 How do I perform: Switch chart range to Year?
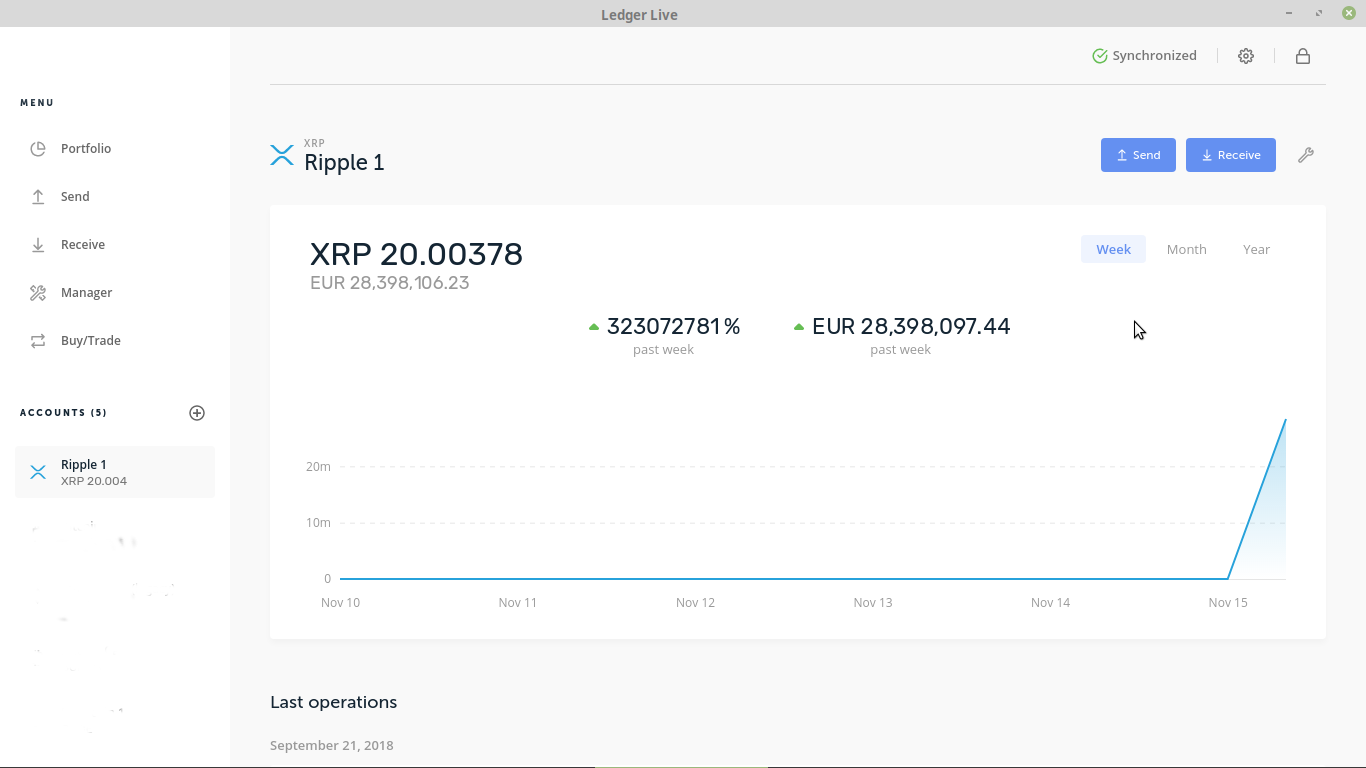[x=1257, y=249]
